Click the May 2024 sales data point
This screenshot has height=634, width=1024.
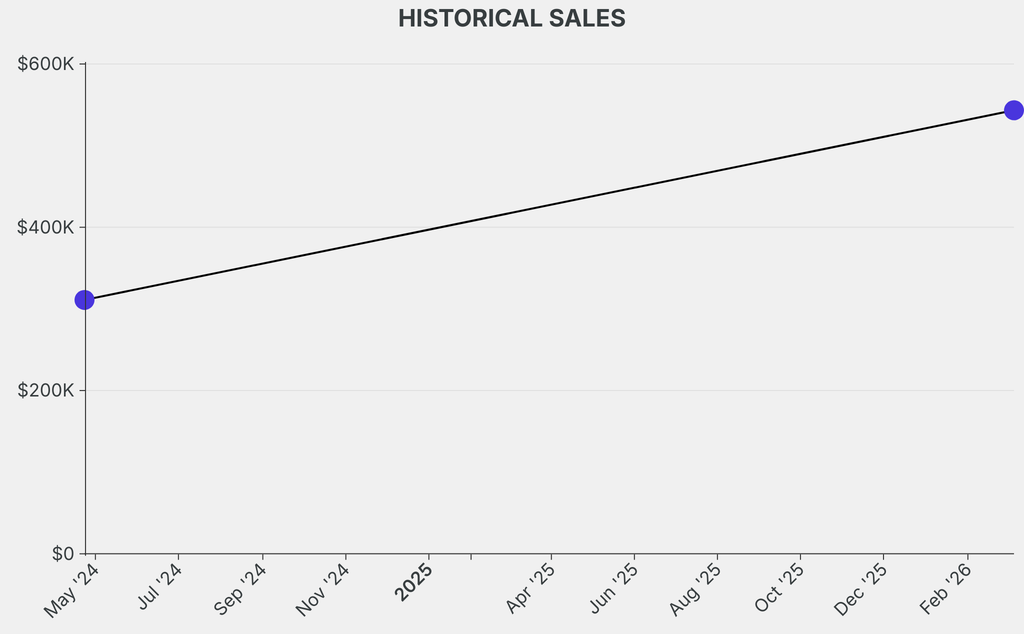(x=85, y=300)
